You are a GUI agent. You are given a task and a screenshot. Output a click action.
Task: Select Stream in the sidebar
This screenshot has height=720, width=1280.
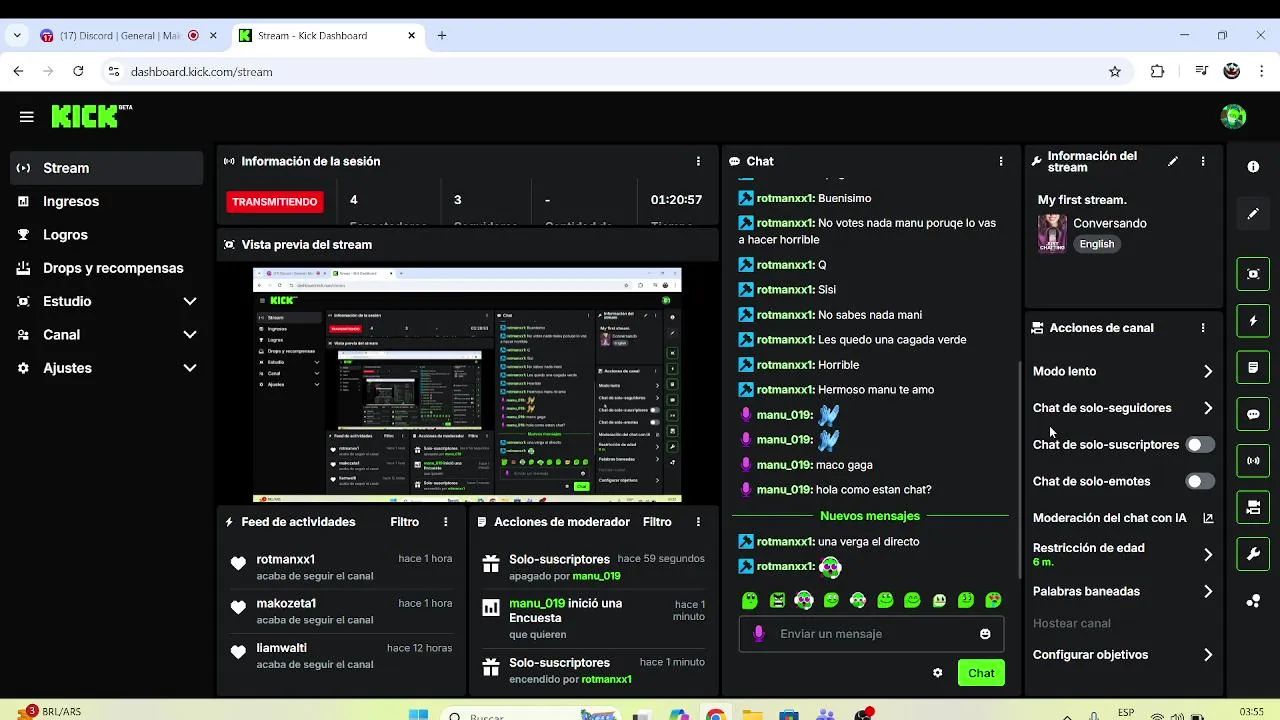pyautogui.click(x=106, y=168)
